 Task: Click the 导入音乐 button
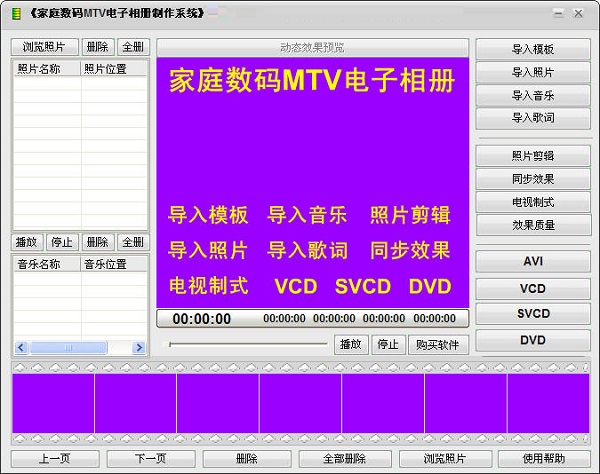coord(533,95)
